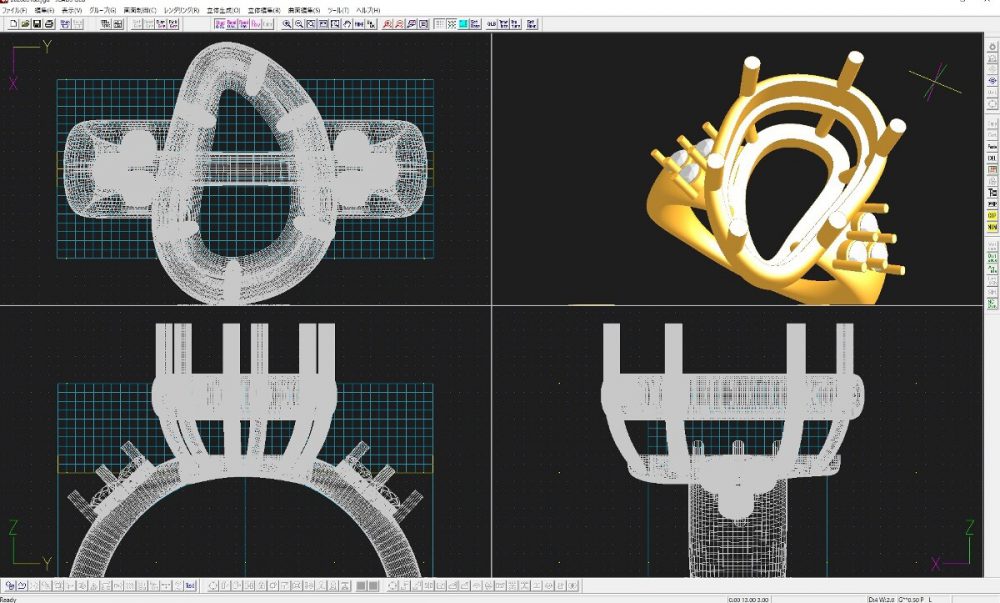This screenshot has width=1000, height=603.
Task: Click the top icon in right sidebar
Action: pos(992,47)
